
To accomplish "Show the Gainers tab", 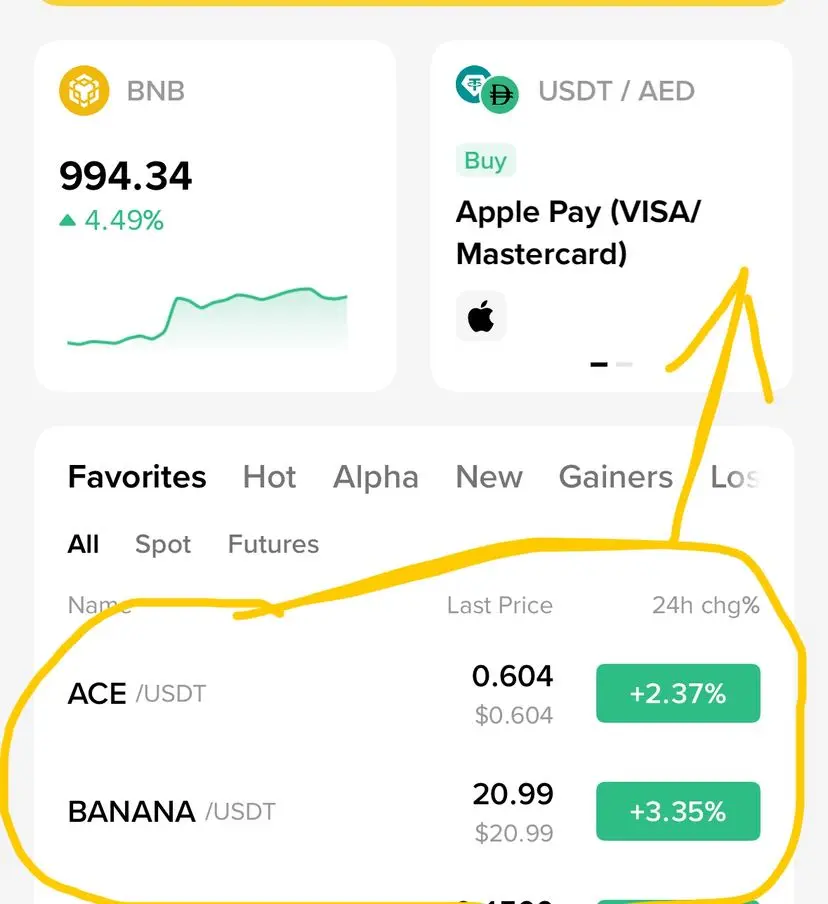I will point(615,477).
